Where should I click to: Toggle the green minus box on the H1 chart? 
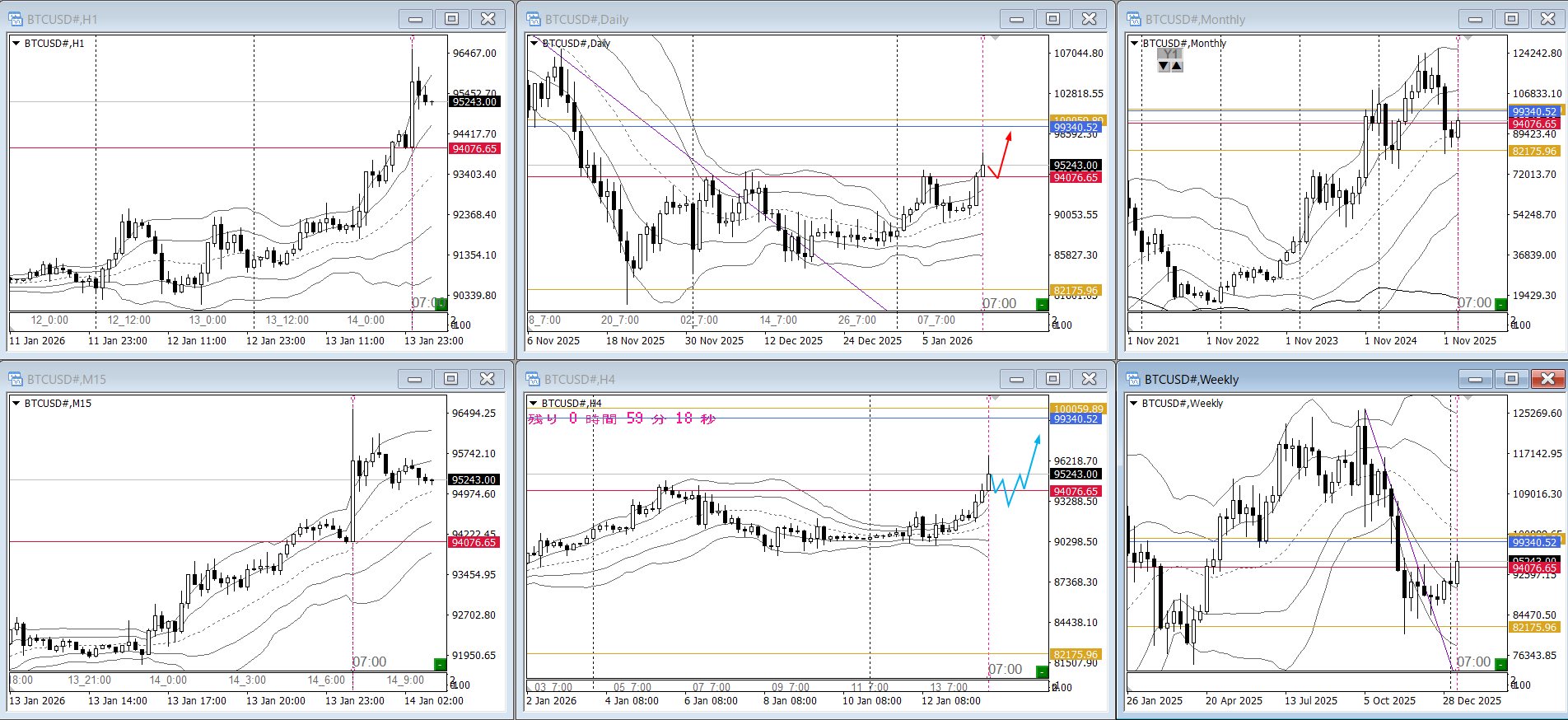point(441,304)
